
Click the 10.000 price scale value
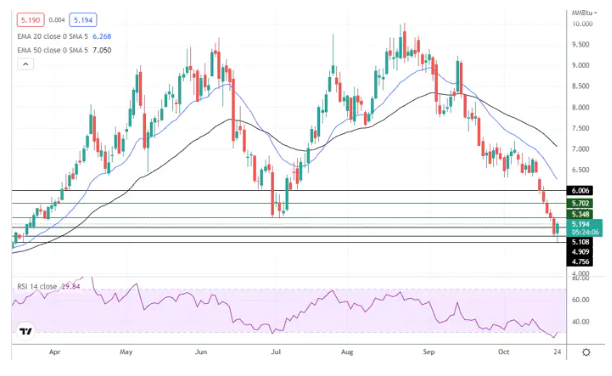click(582, 24)
